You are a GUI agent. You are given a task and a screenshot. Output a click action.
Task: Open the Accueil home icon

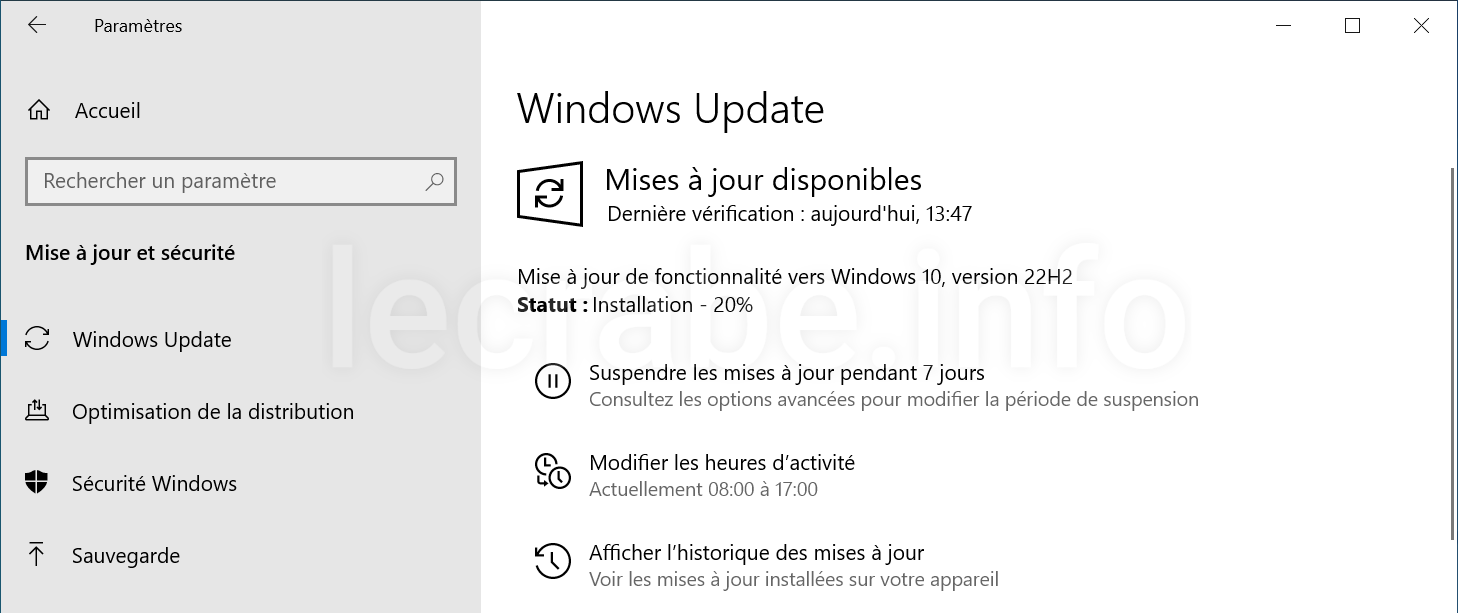tap(38, 111)
